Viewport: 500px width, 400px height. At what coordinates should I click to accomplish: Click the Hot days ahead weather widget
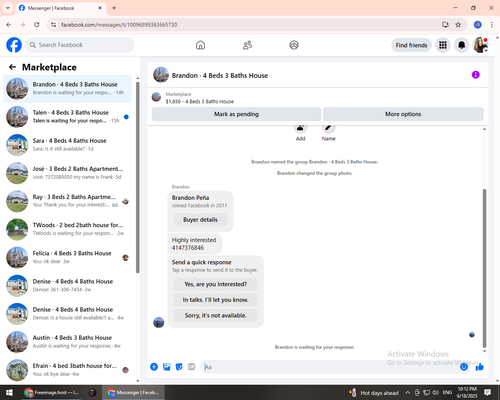point(374,393)
